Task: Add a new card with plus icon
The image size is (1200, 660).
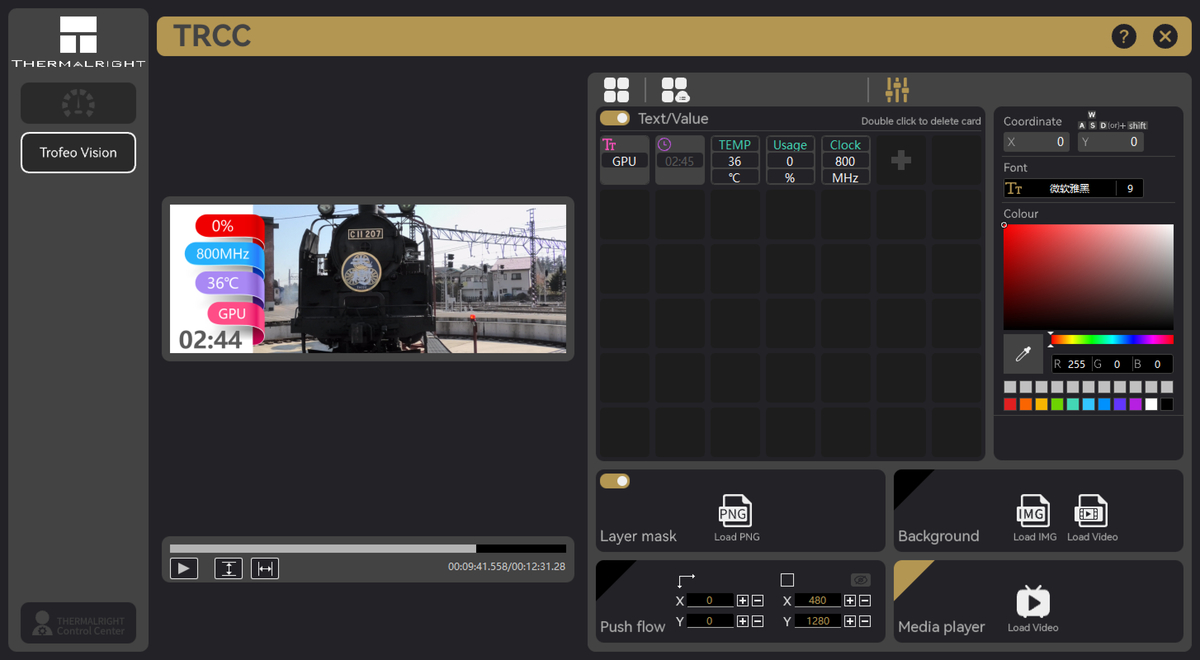Action: 901,161
